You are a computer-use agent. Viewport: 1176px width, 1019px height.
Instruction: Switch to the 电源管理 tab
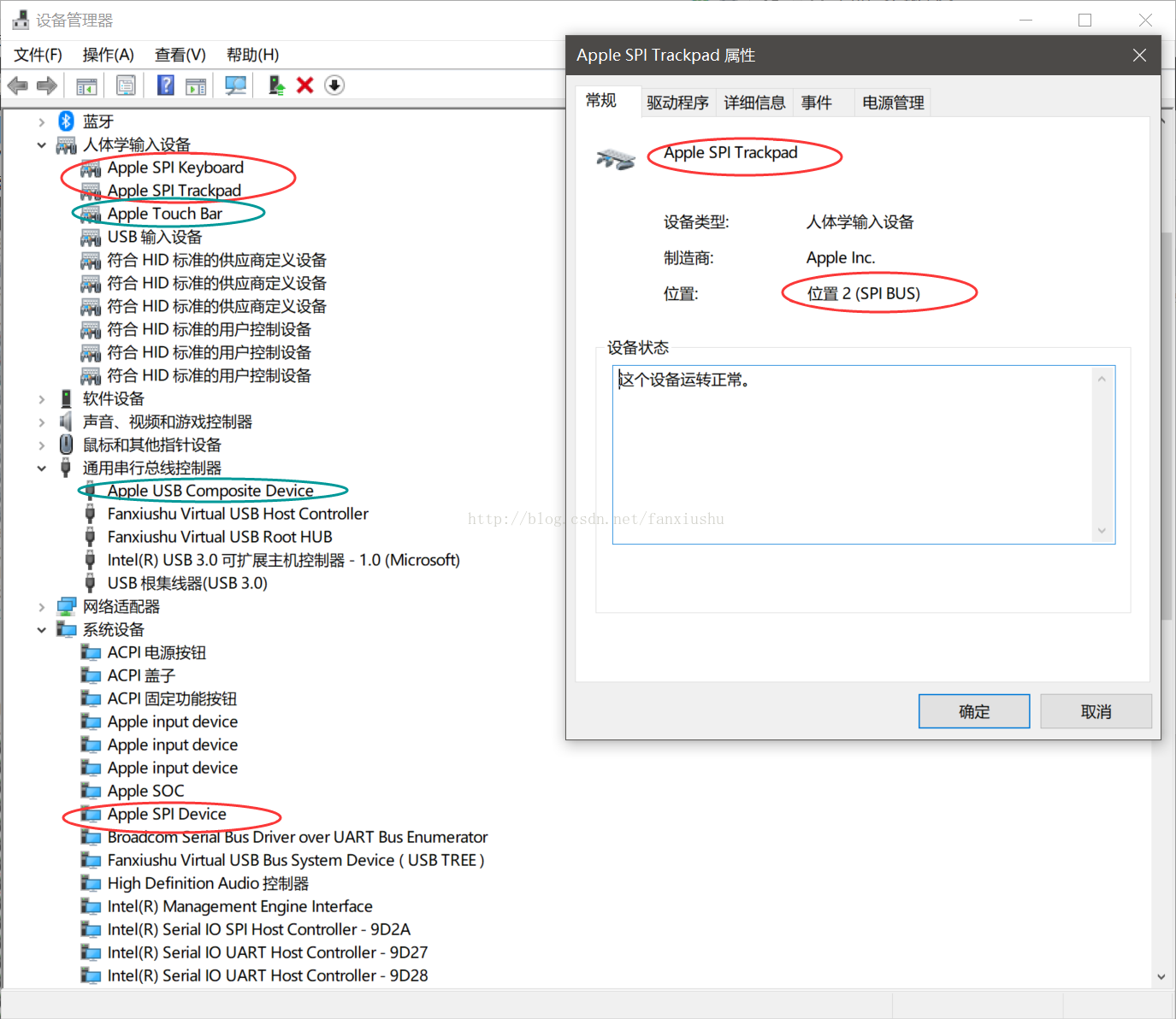pyautogui.click(x=893, y=103)
